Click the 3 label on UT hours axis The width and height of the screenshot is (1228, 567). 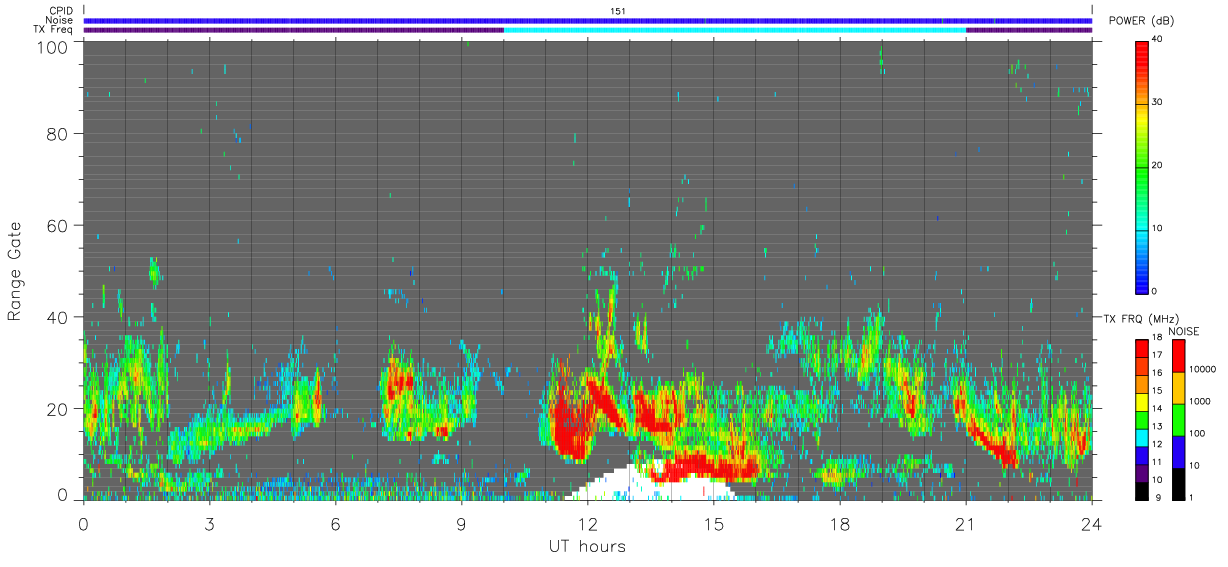coord(209,523)
